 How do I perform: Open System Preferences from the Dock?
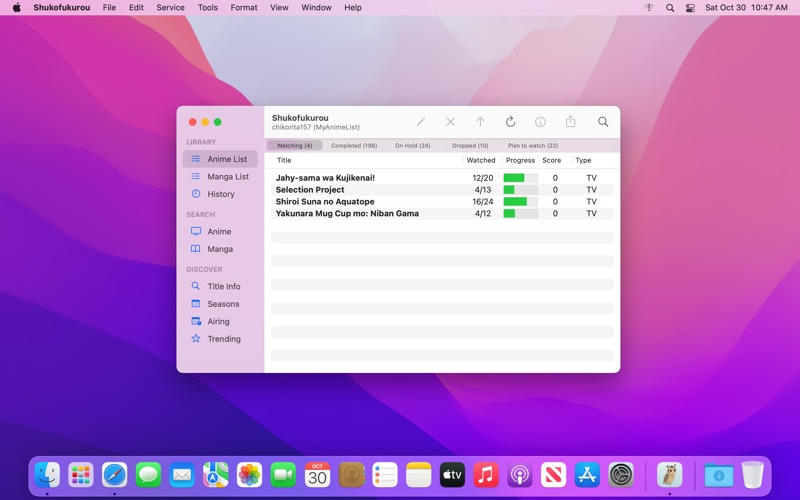[621, 475]
